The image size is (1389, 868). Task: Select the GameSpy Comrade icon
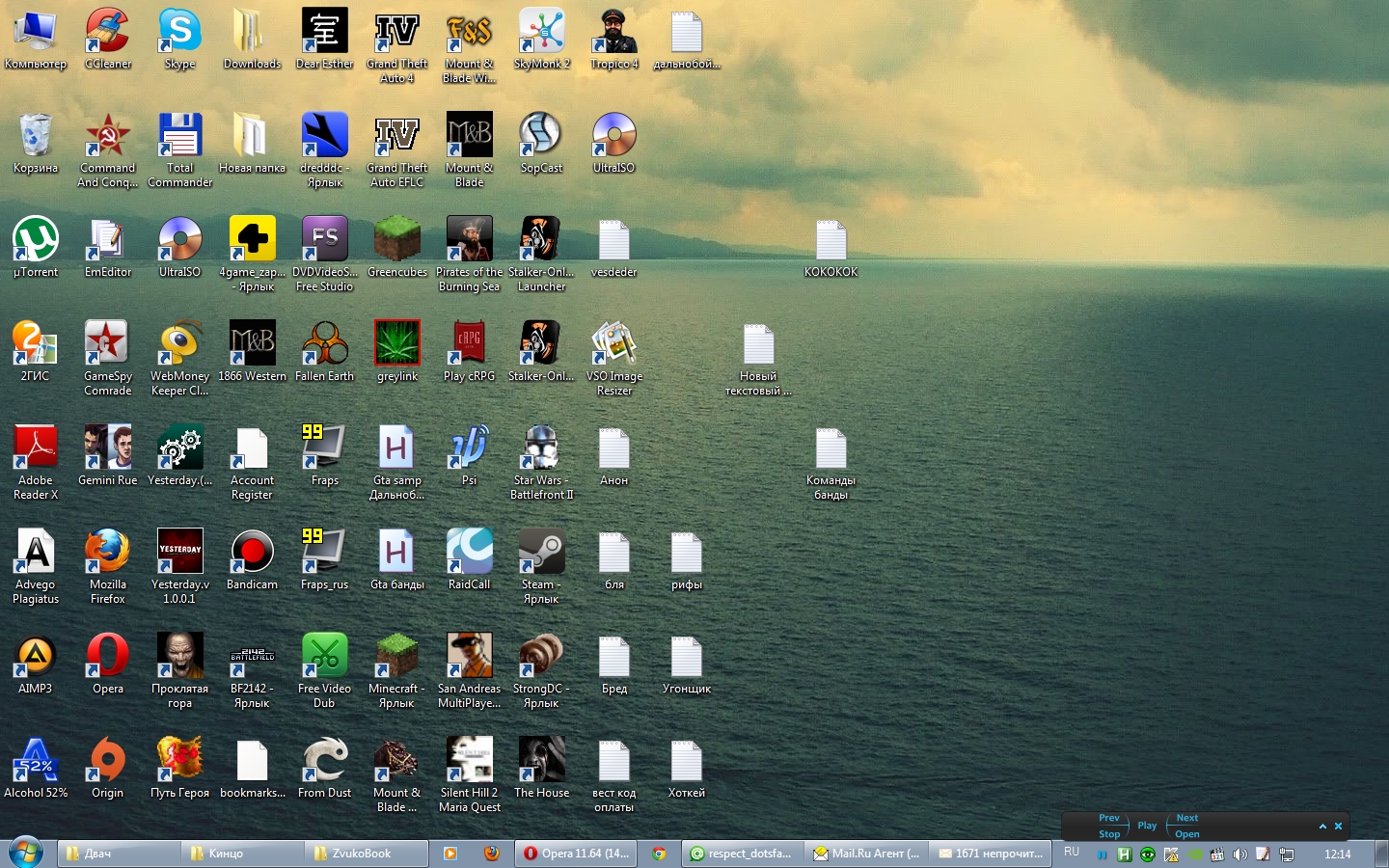coord(108,343)
